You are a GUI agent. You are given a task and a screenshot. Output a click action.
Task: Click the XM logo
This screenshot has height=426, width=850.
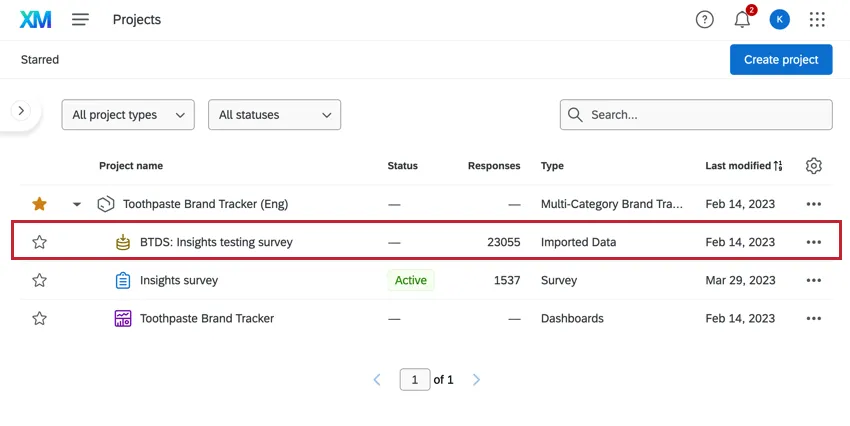tap(36, 20)
